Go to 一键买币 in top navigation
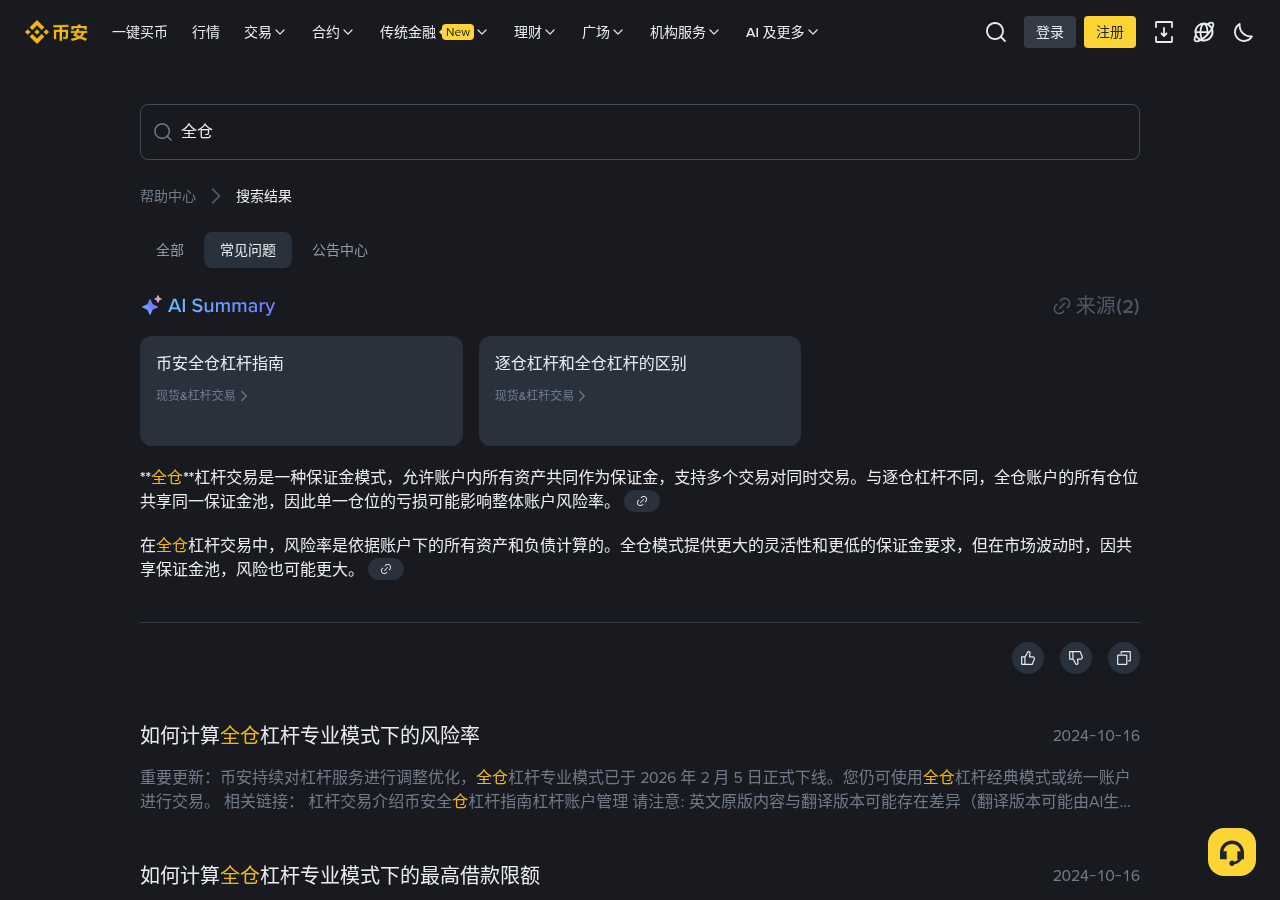Screen dimensions: 1280x900 coord(140,32)
